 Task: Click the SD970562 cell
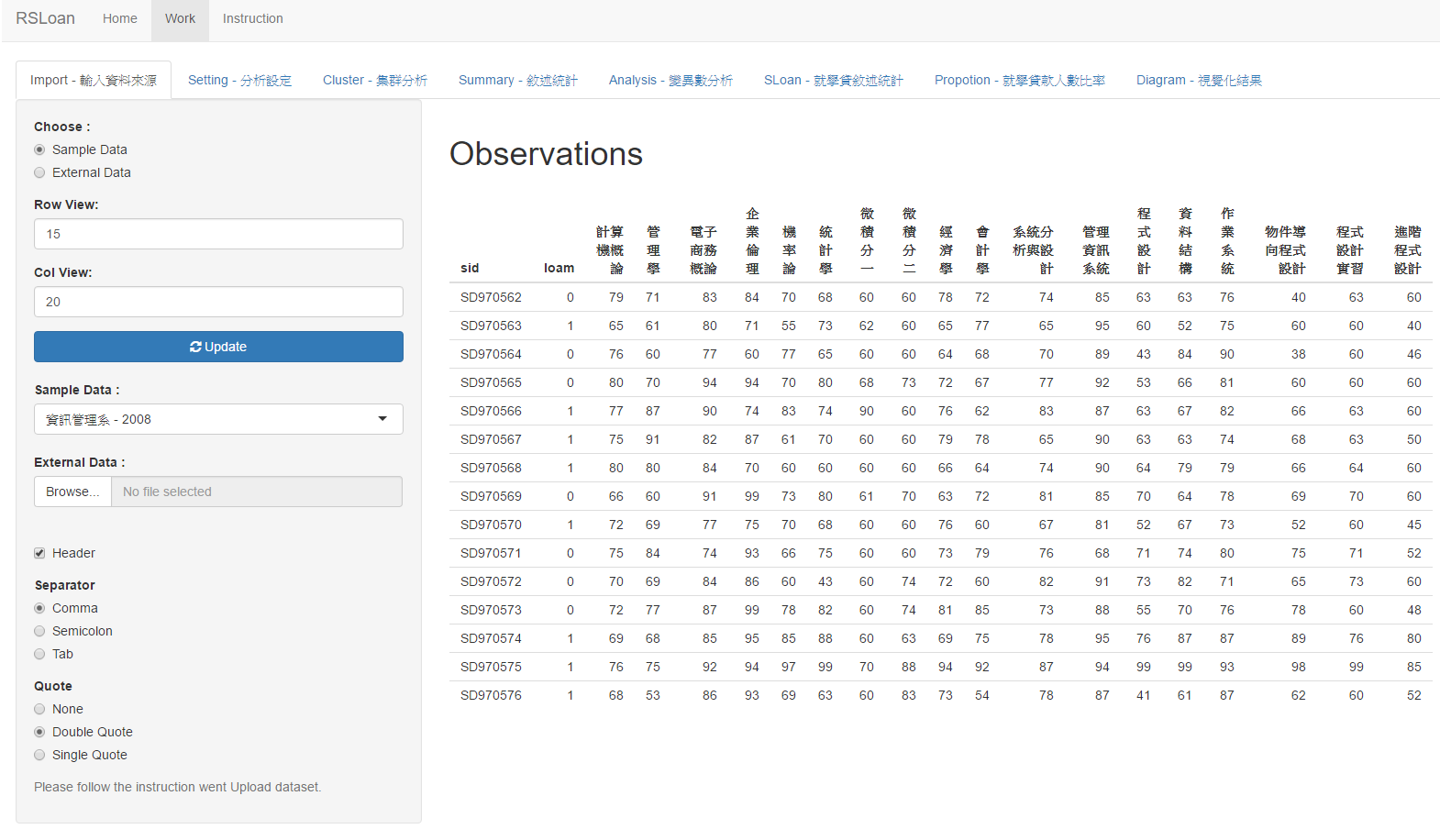tap(491, 297)
